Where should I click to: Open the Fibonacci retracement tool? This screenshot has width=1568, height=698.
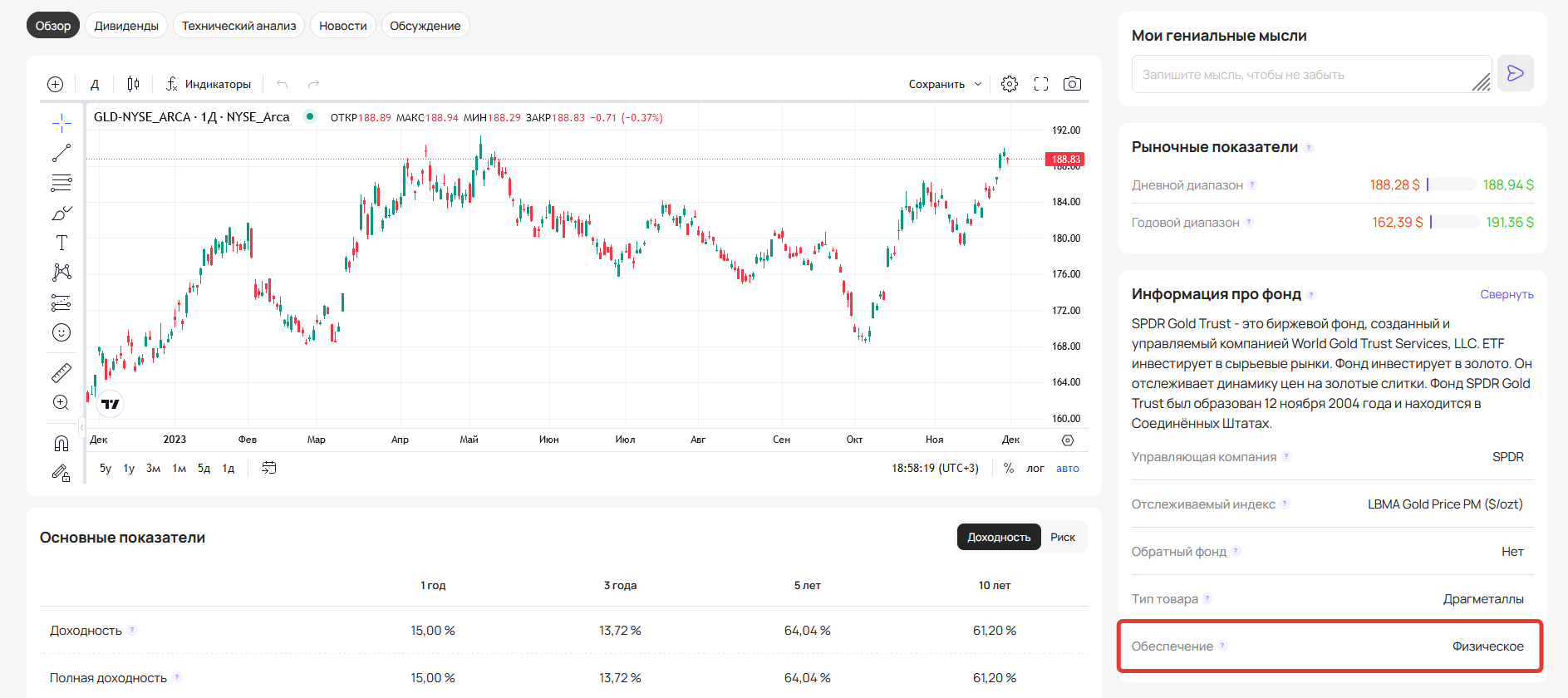click(61, 183)
